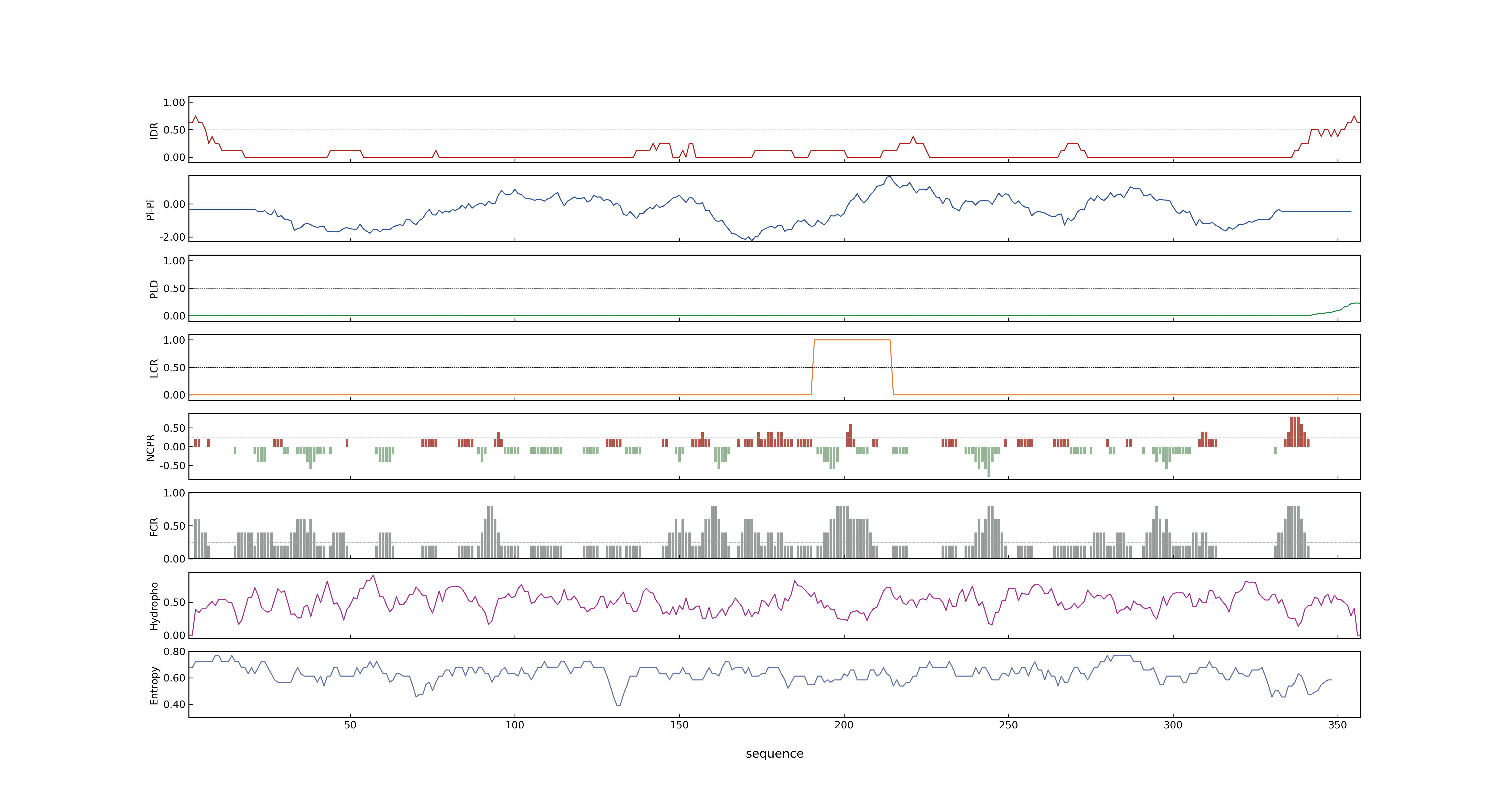Click the 0.50 tick of IDR panel
1512x806 pixels.
(174, 130)
